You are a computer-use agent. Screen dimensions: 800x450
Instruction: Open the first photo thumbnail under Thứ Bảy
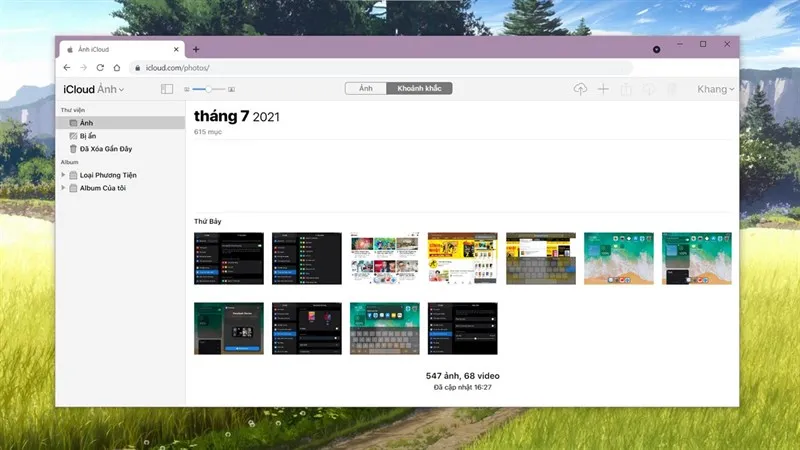229,258
